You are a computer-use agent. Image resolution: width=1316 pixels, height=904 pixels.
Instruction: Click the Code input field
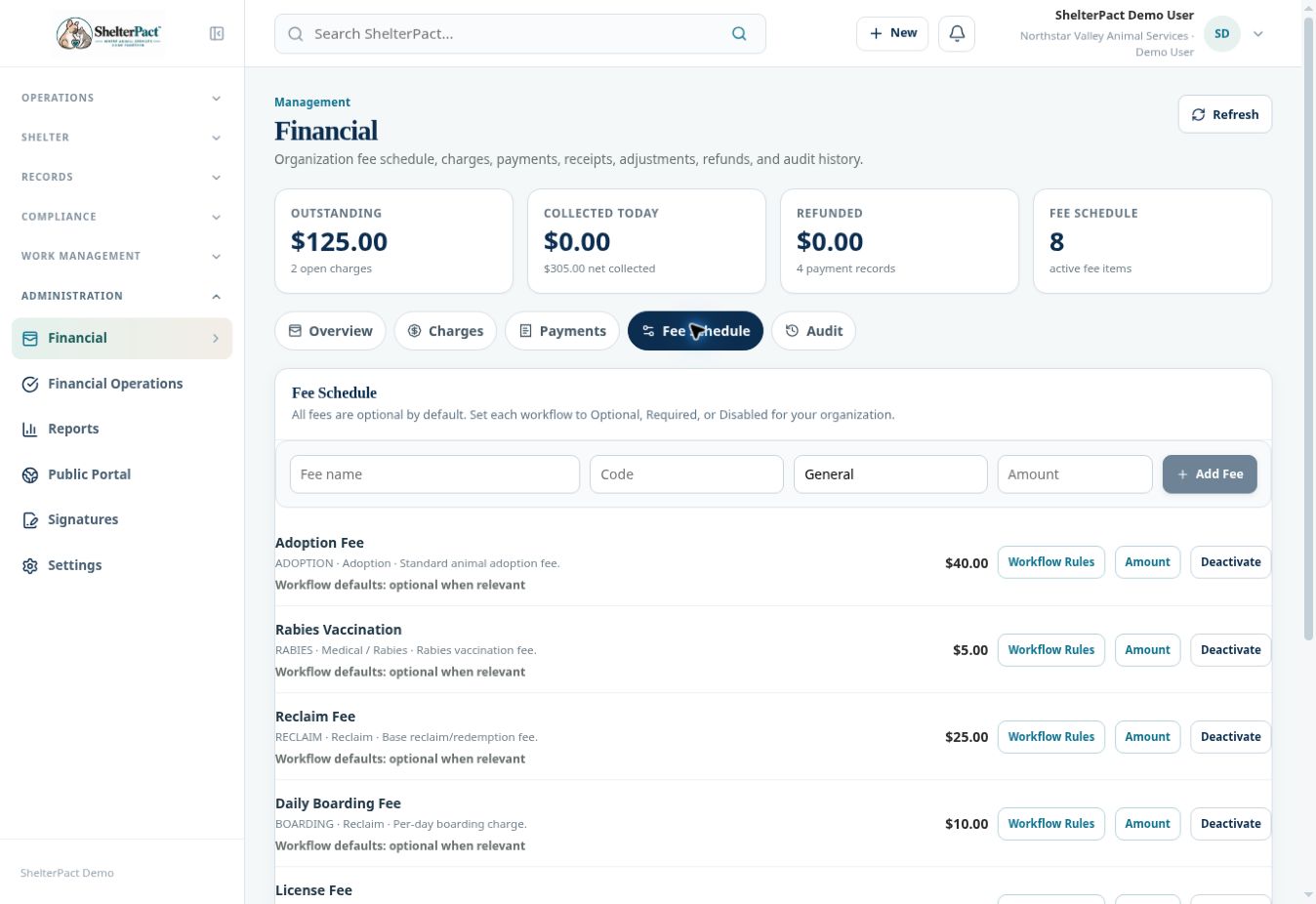pos(686,474)
